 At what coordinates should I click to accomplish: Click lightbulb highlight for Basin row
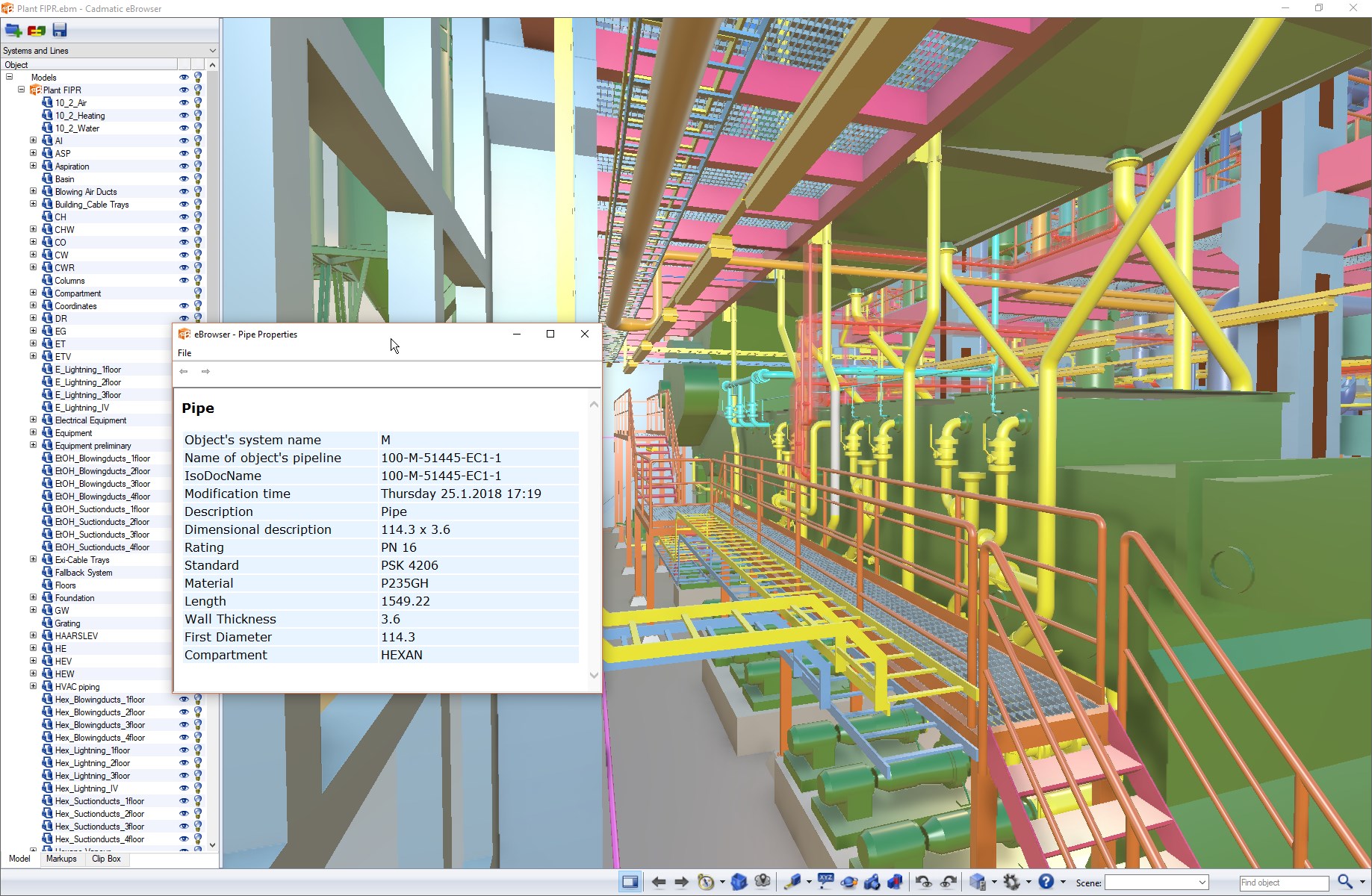tap(198, 178)
